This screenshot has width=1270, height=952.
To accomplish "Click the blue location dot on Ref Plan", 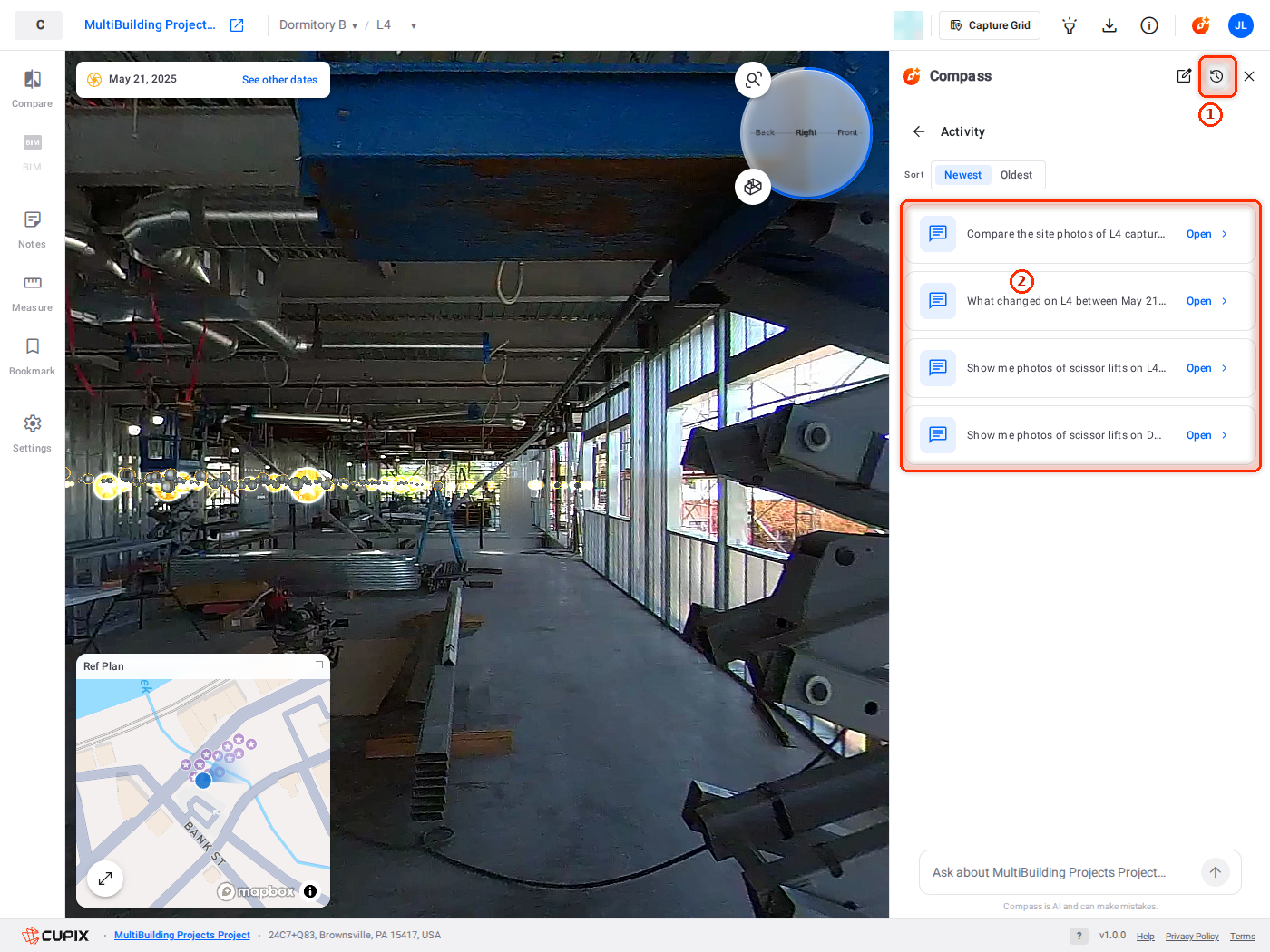I will (203, 780).
